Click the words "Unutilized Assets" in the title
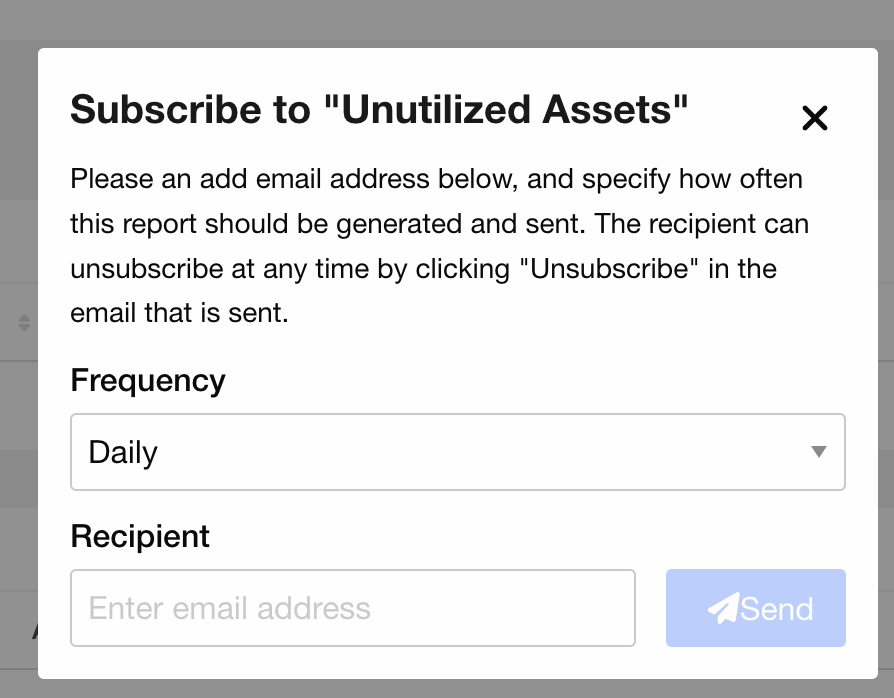The width and height of the screenshot is (894, 698). [x=505, y=109]
